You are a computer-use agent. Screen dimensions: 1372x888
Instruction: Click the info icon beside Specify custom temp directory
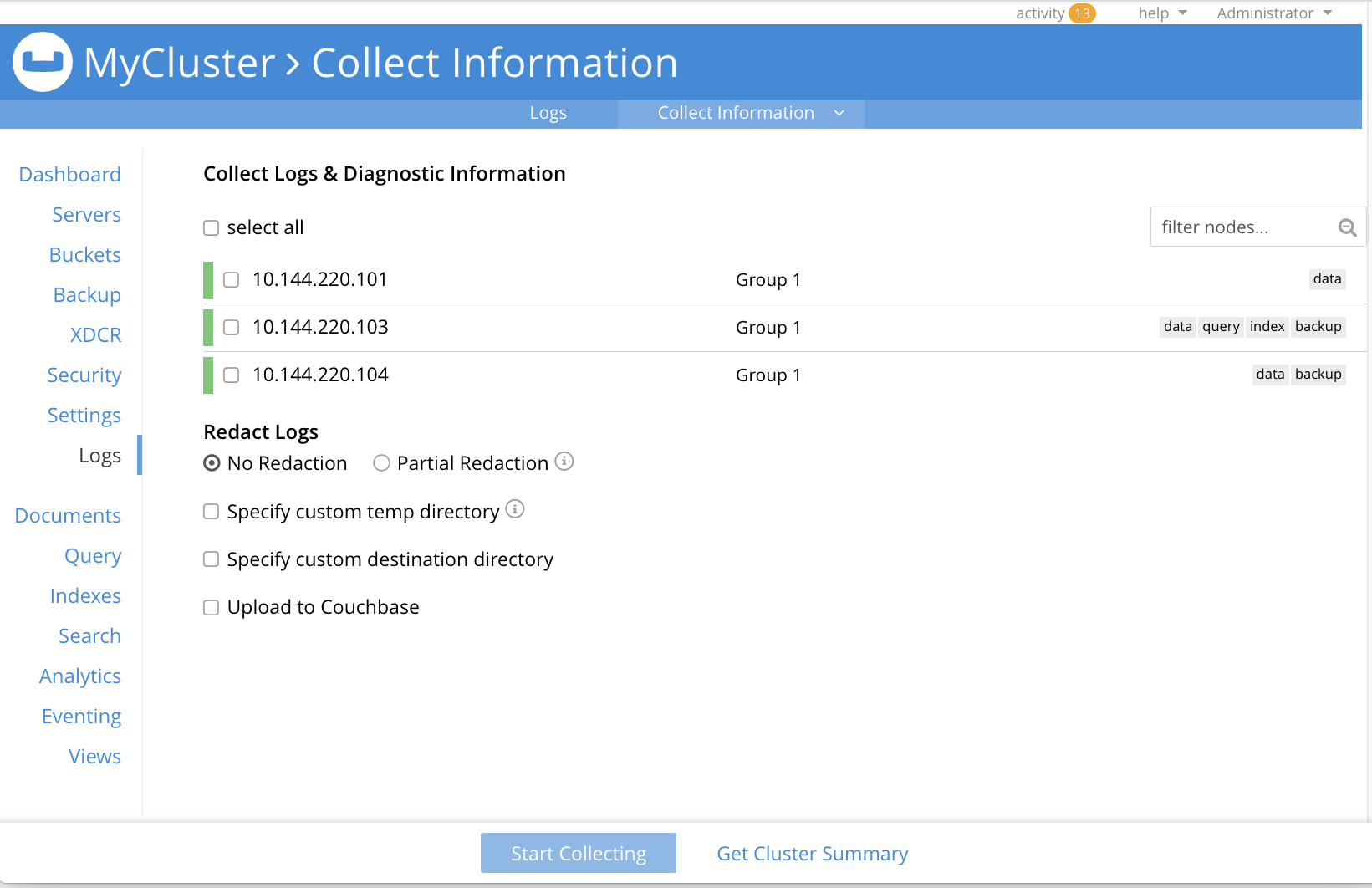pos(515,509)
